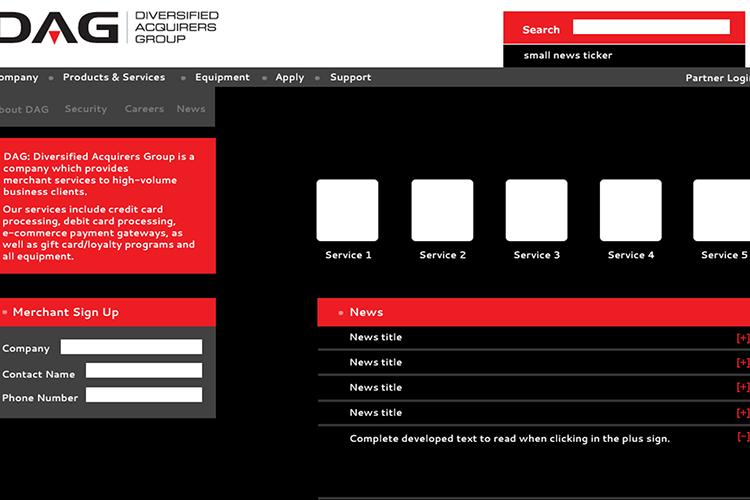Click the Phone Number input field

click(x=143, y=395)
